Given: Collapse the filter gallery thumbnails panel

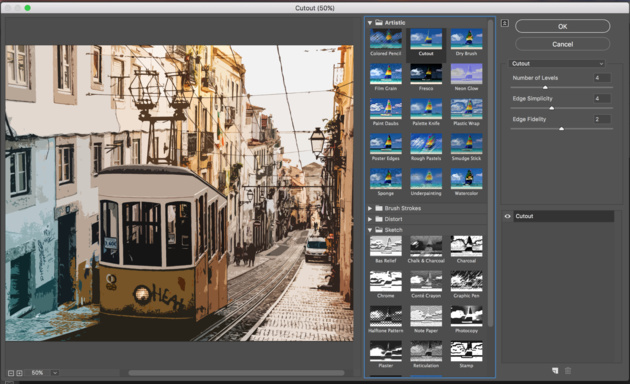Looking at the screenshot, I should (x=505, y=23).
